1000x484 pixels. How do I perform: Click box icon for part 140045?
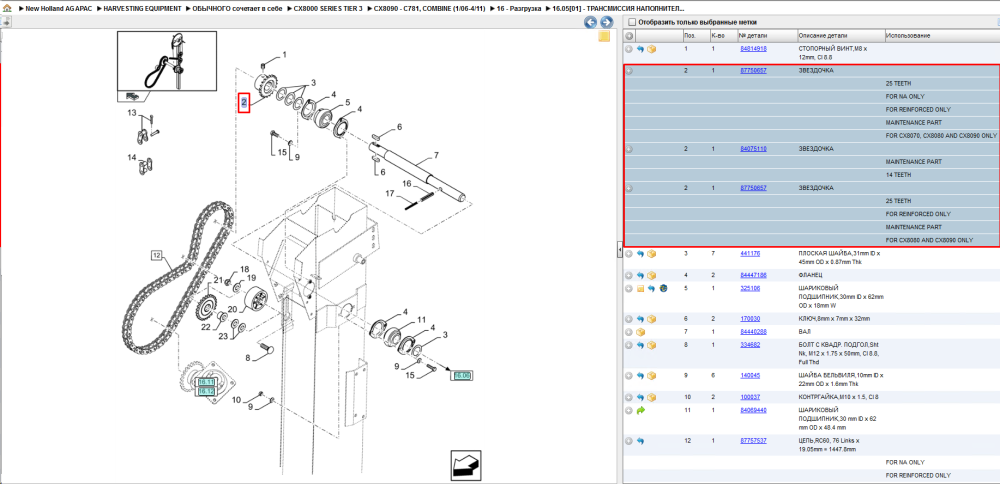[x=651, y=376]
